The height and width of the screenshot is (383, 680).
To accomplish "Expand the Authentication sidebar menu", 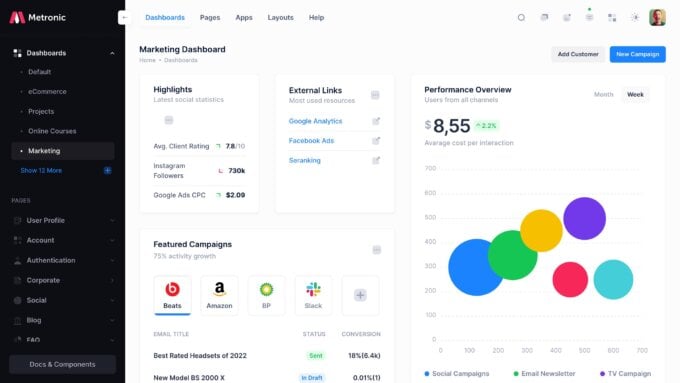I will [x=63, y=260].
